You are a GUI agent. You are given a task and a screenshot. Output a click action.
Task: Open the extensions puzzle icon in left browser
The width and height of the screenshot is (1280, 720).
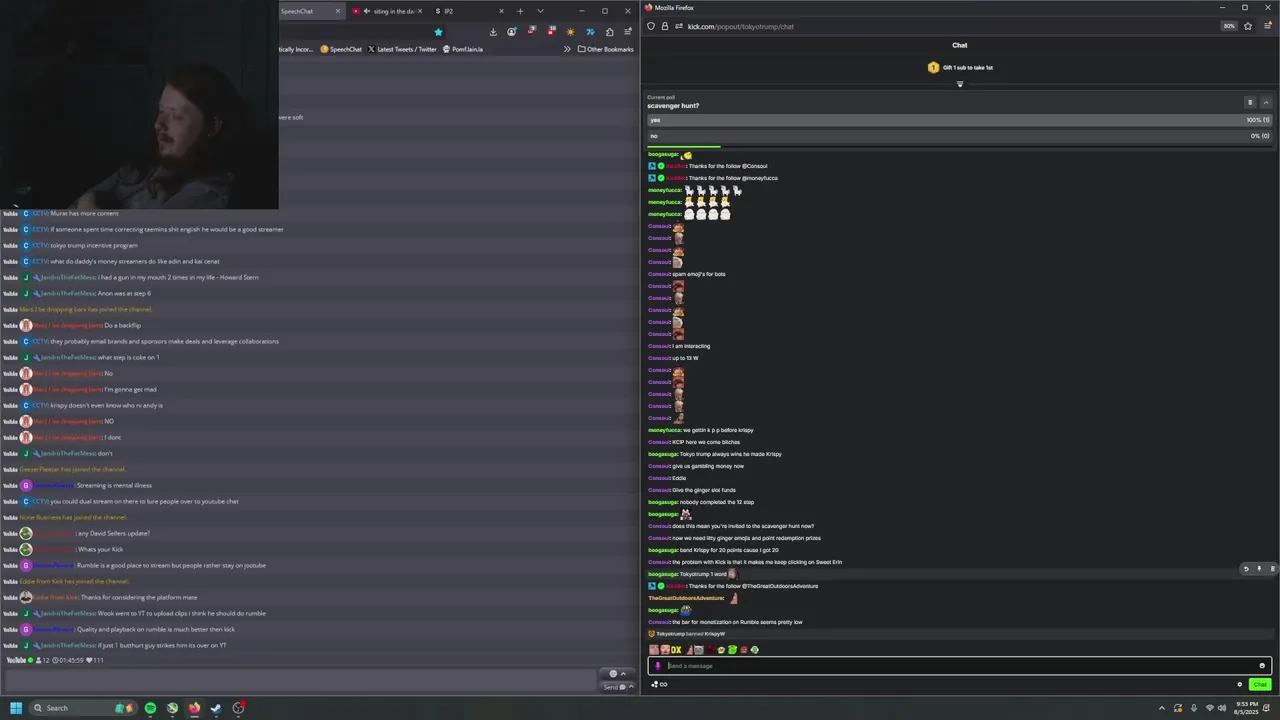[x=610, y=32]
